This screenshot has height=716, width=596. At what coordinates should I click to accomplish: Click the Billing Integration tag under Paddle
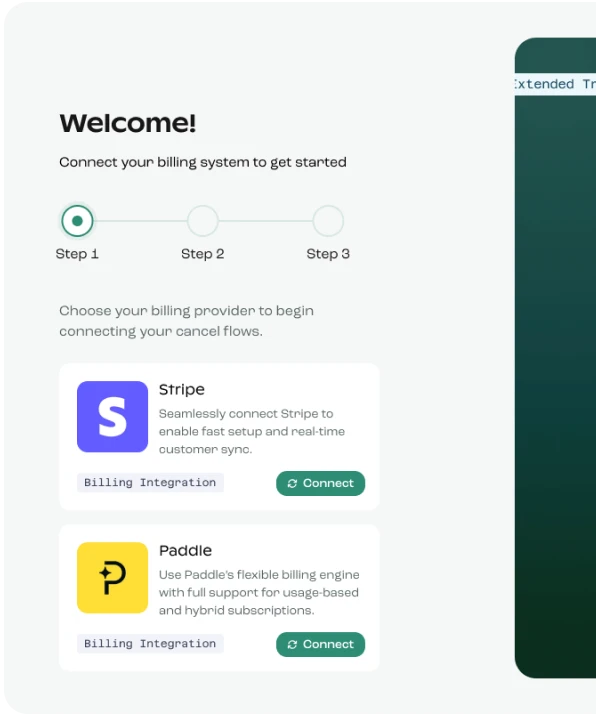[x=150, y=644]
